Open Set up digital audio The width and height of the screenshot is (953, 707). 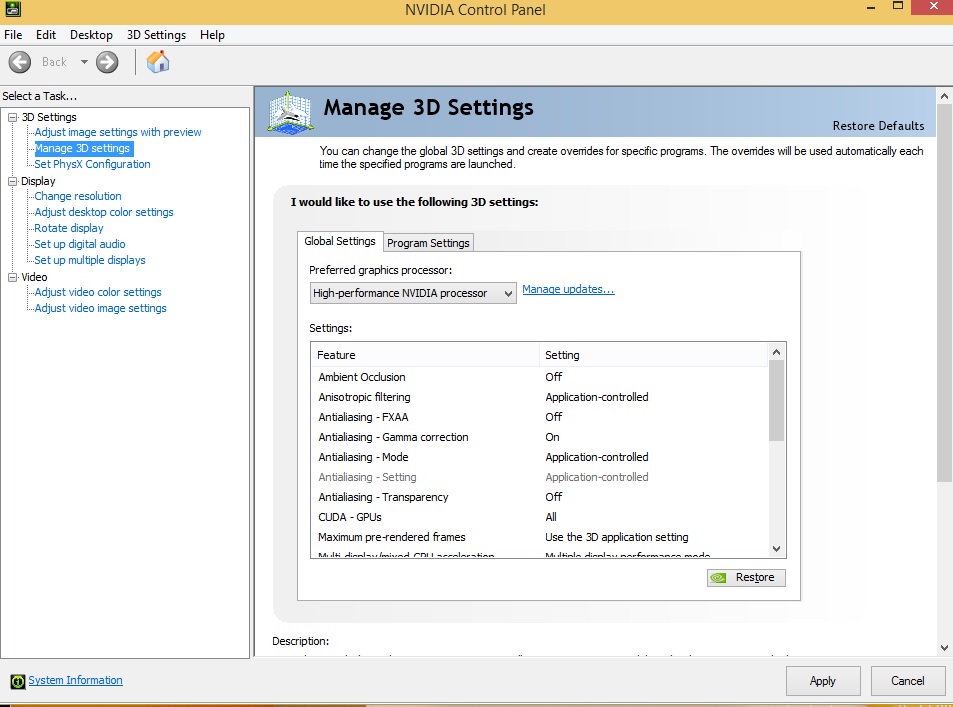[80, 244]
